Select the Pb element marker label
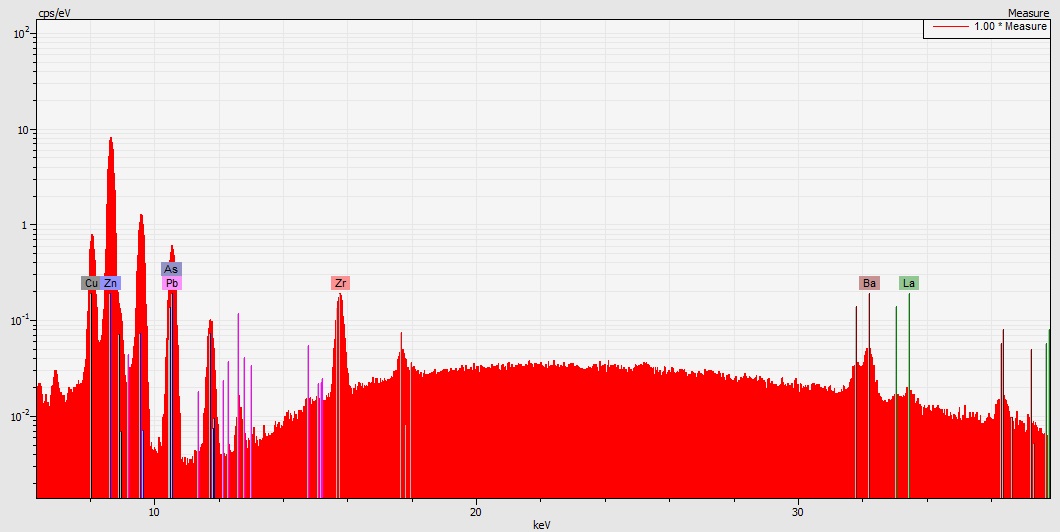This screenshot has height=532, width=1060. (x=172, y=283)
